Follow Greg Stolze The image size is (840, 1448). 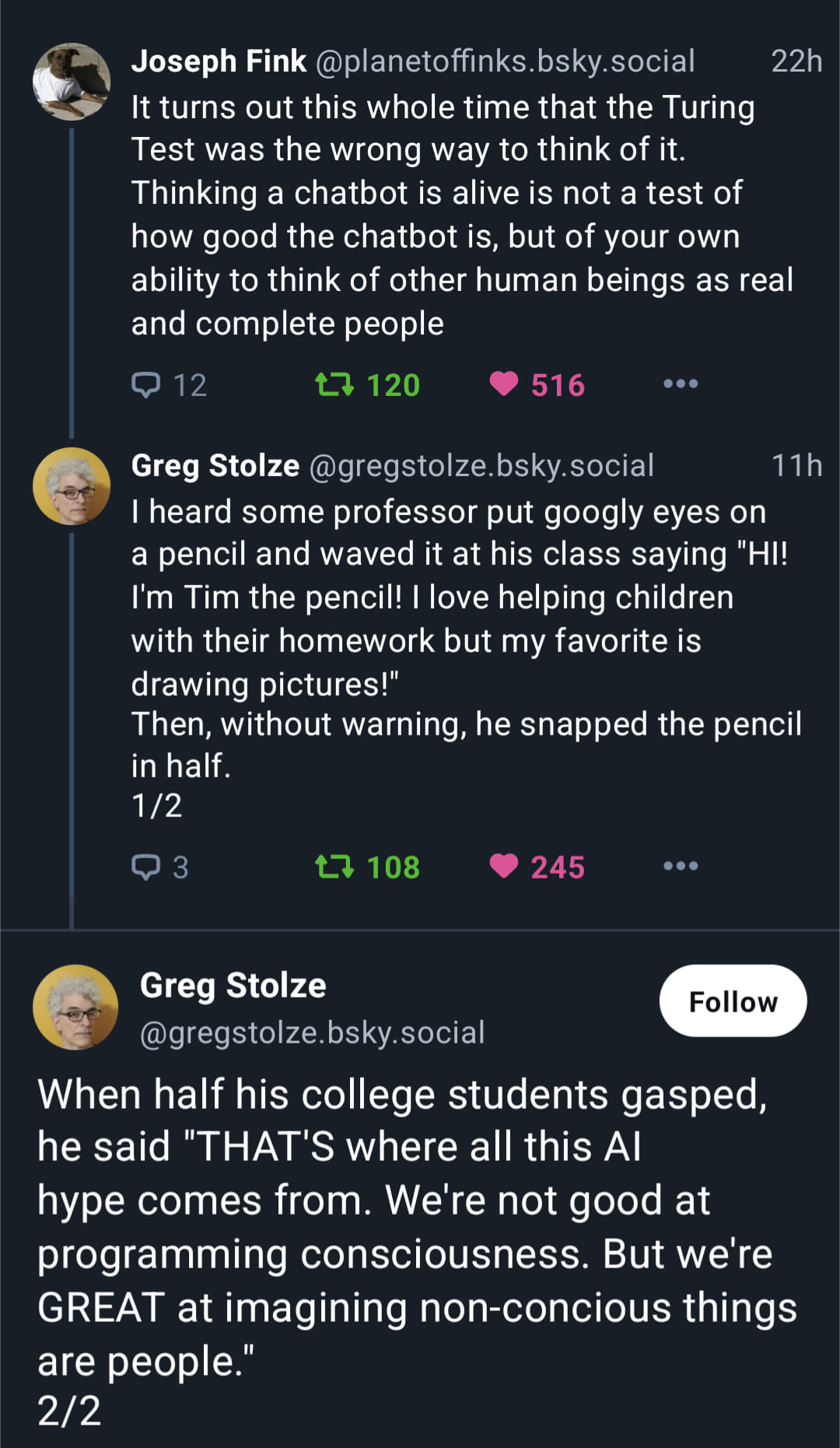[733, 1001]
